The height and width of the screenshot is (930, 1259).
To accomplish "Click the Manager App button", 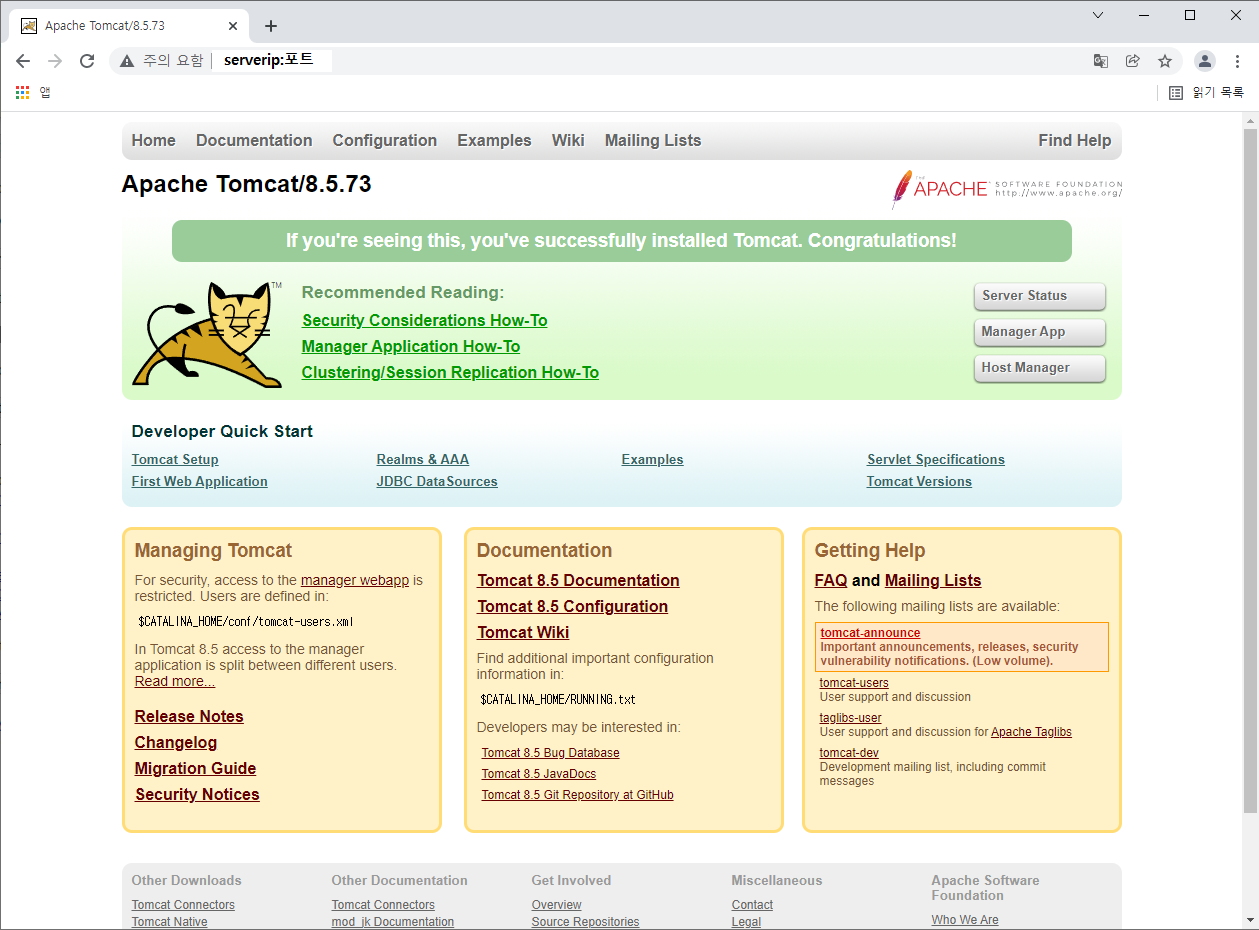I will (1040, 332).
